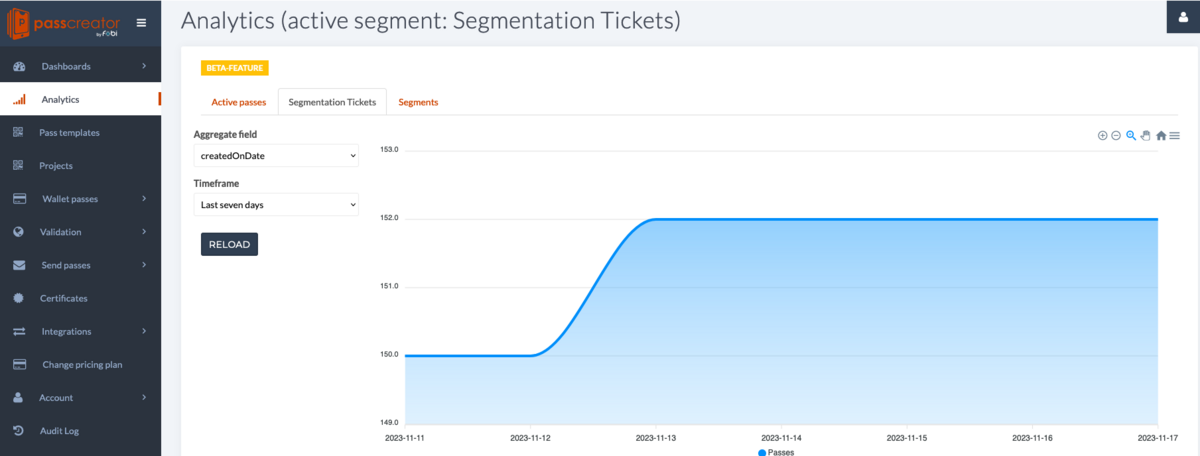
Task: Activate the selection zoom magnifier tool
Action: (1131, 136)
